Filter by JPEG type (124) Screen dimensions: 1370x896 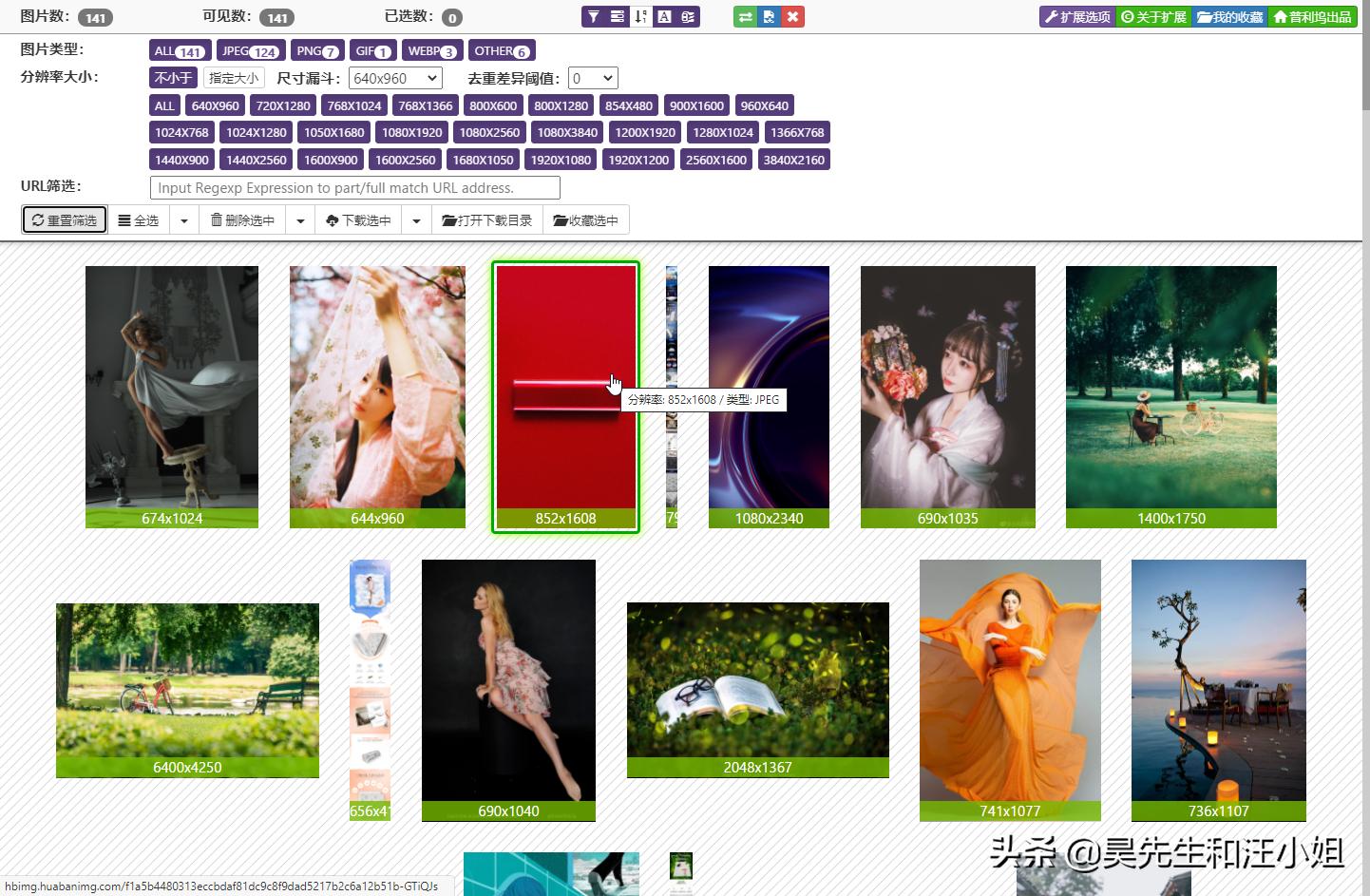tap(251, 51)
